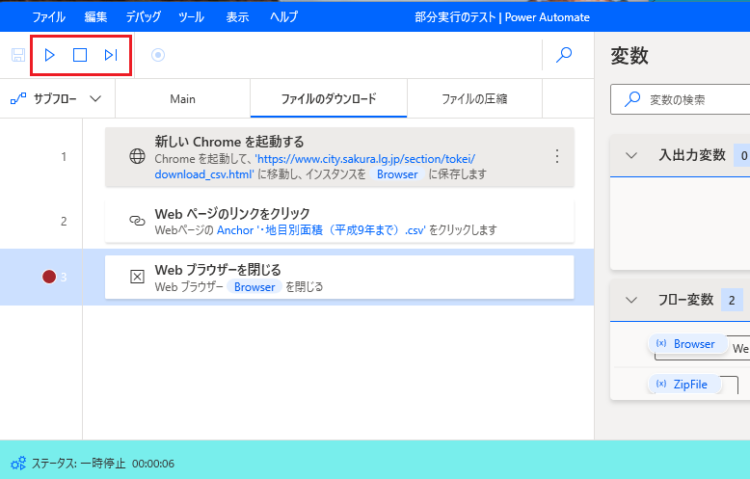
Task: Toggle the breakpoint on line 3
Action: (49, 277)
